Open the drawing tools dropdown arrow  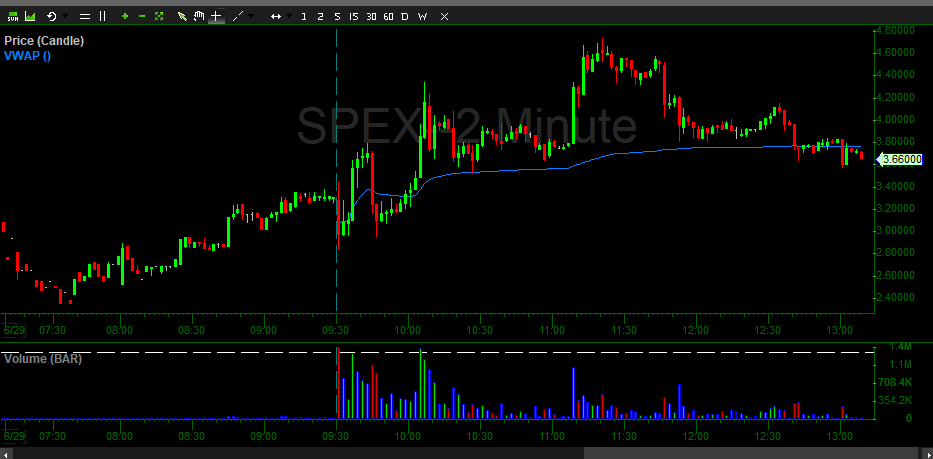(x=252, y=17)
